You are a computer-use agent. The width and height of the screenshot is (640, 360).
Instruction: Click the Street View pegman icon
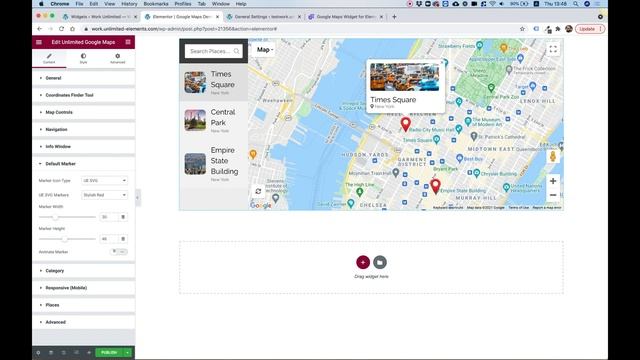[x=553, y=156]
